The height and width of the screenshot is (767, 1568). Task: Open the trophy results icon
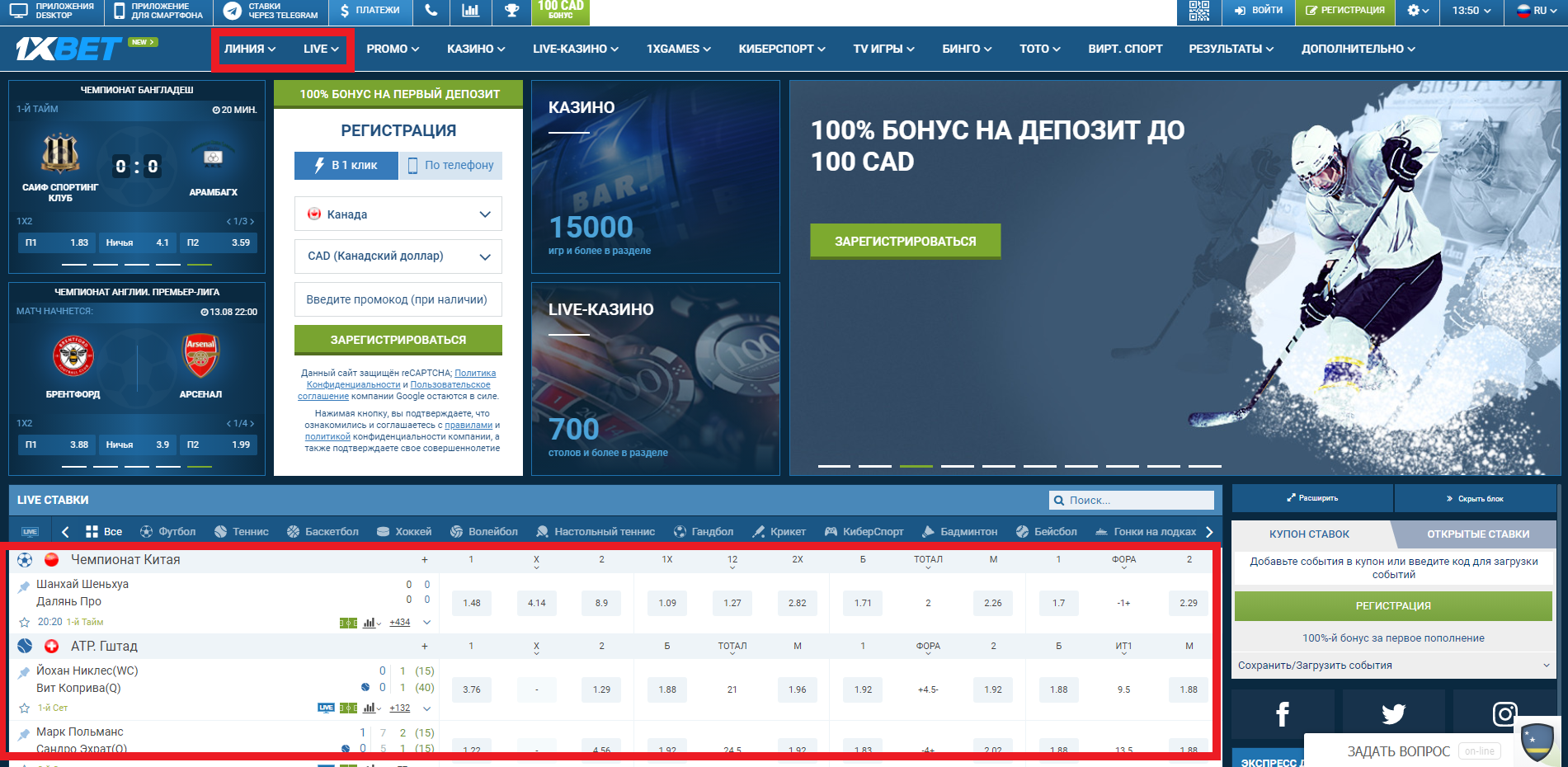[511, 11]
